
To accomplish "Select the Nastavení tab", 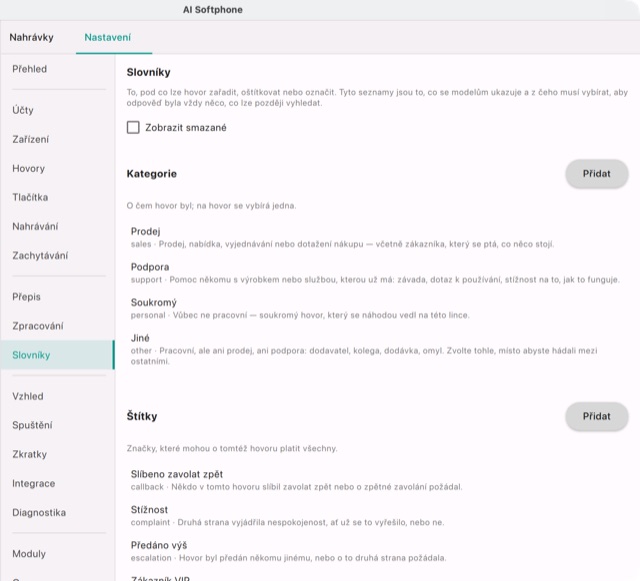I will tap(108, 37).
